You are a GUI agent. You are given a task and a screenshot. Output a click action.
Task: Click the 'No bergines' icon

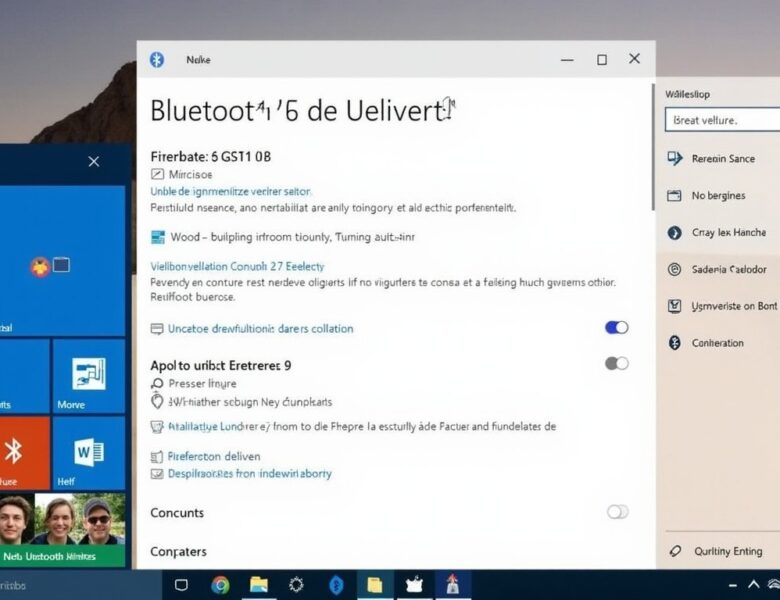point(674,196)
